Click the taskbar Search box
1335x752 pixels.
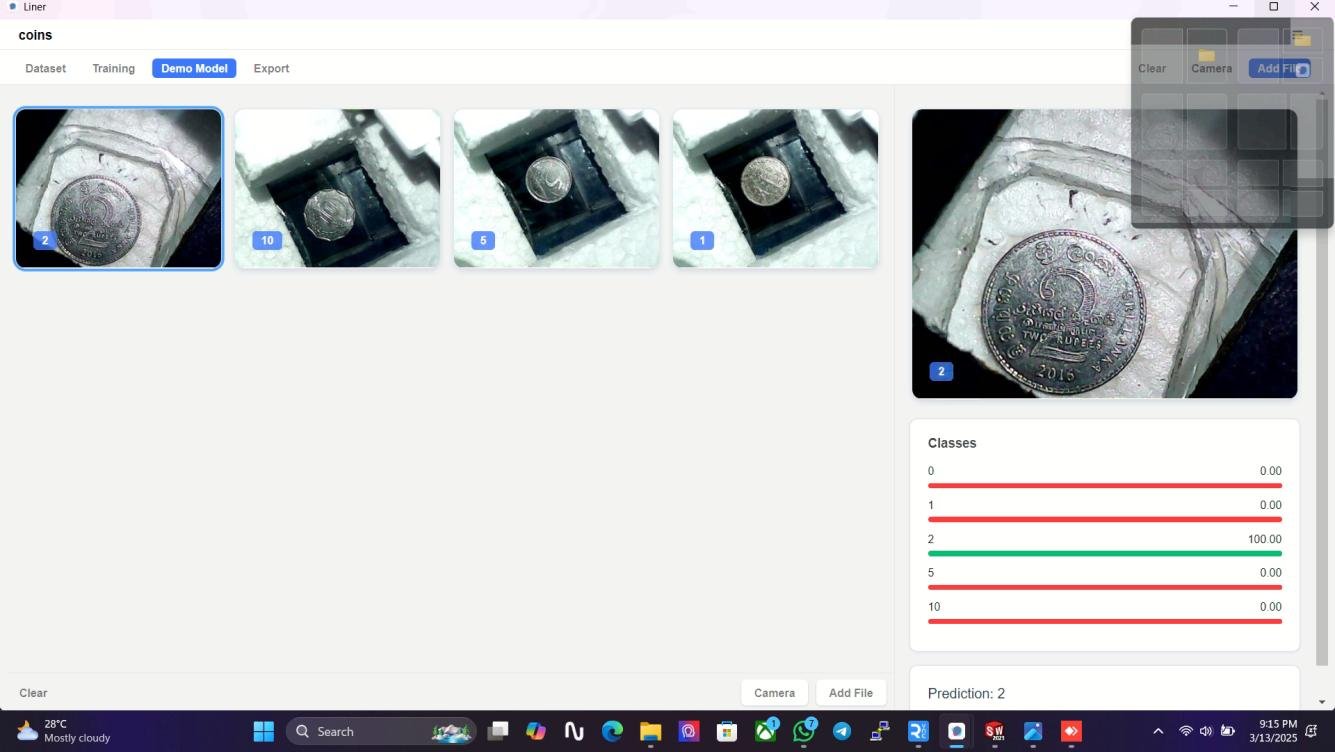381,731
